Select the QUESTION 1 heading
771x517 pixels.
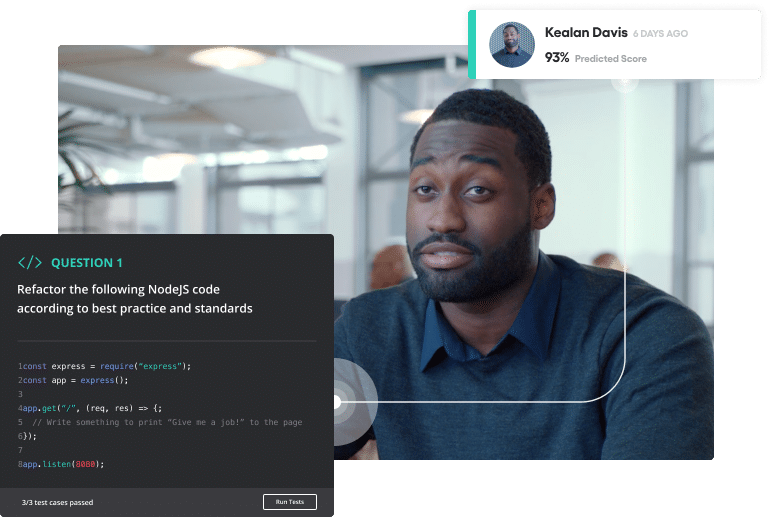[87, 263]
